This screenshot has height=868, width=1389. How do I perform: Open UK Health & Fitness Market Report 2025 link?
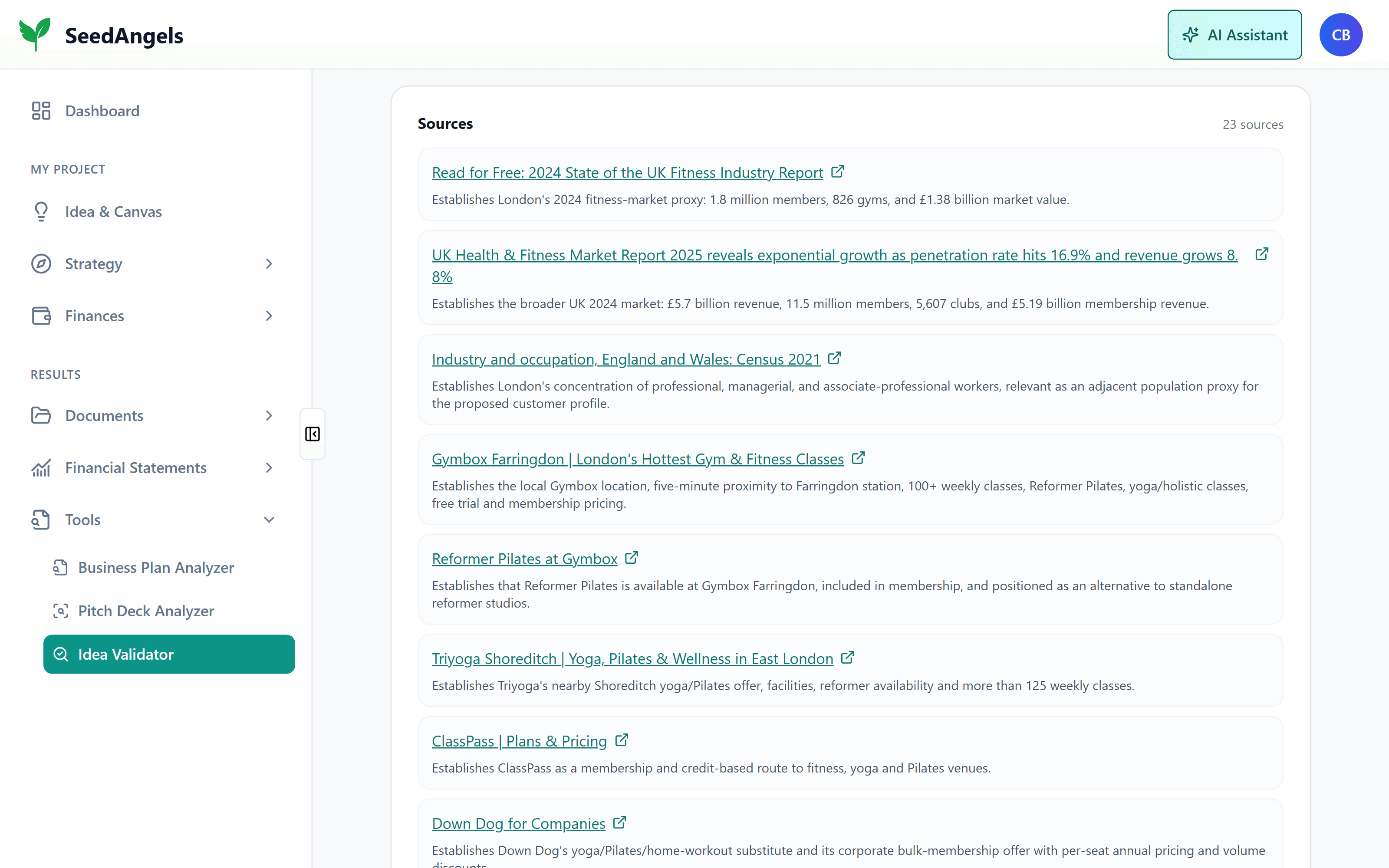[835, 266]
